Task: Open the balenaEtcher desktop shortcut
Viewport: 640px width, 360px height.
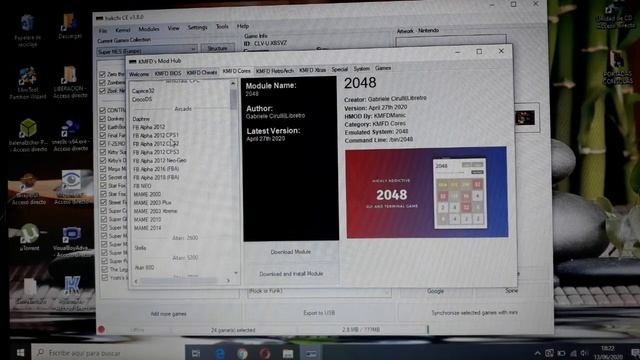Action: [28, 135]
